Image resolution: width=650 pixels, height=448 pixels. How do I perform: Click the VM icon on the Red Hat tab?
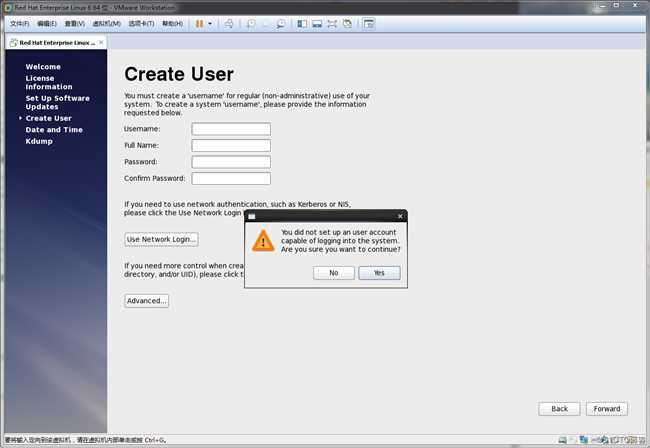click(x=14, y=43)
